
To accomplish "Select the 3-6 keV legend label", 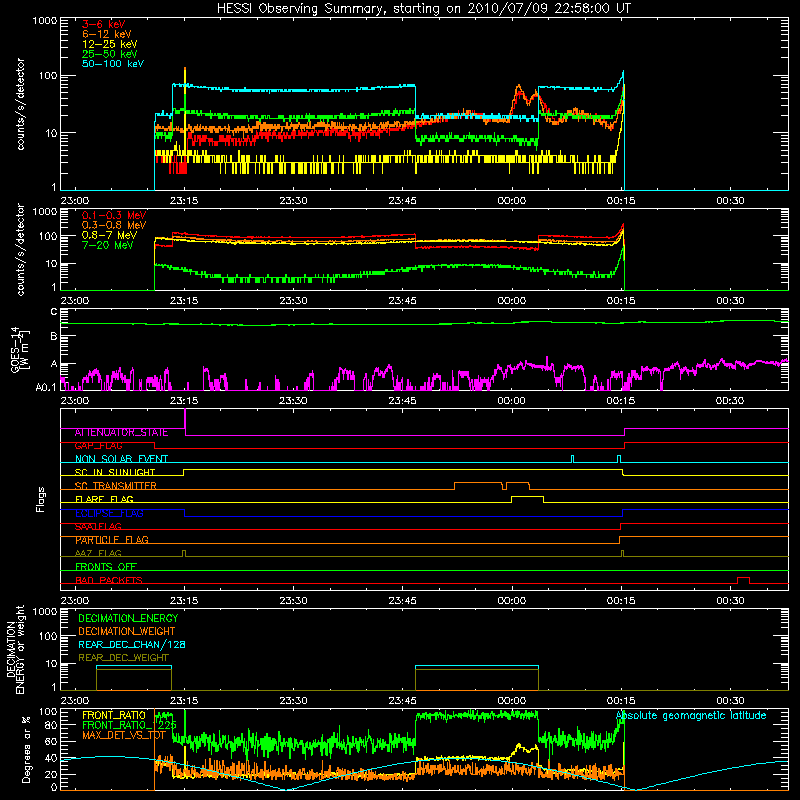I will tap(104, 24).
